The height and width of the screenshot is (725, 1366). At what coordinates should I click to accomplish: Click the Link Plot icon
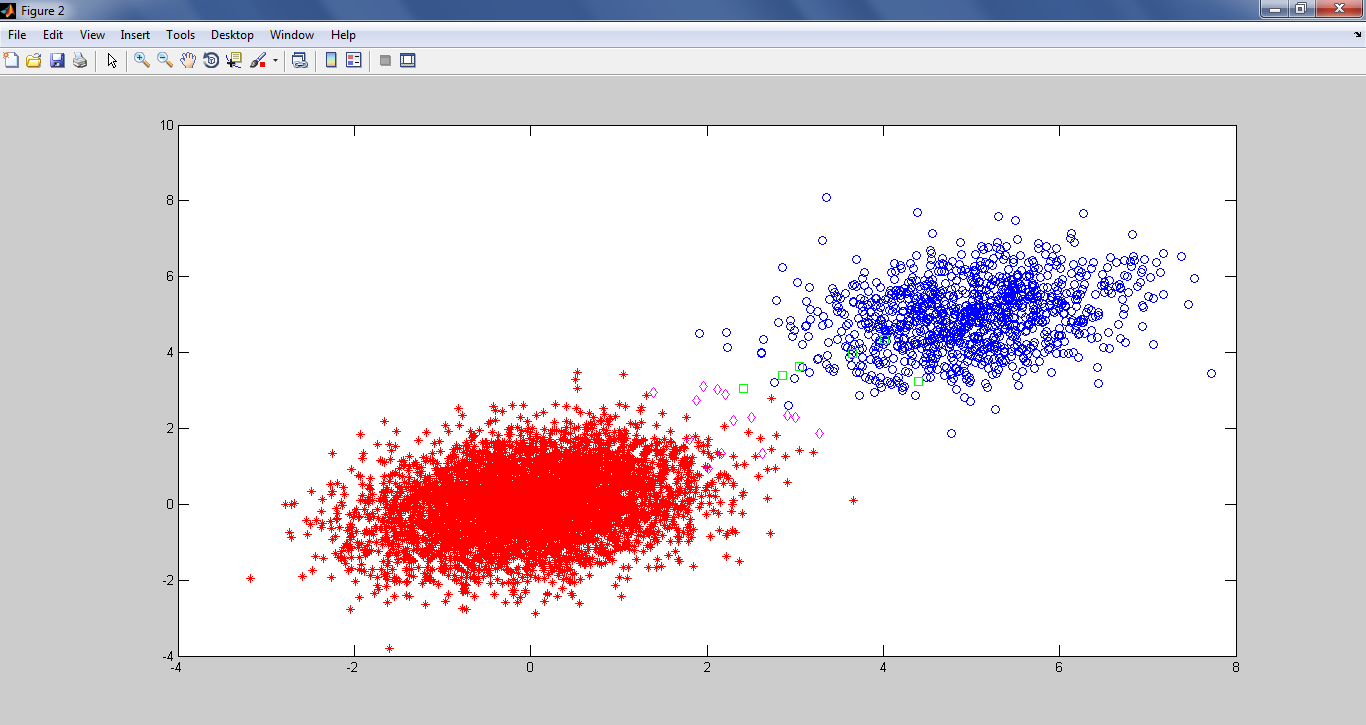tap(299, 60)
